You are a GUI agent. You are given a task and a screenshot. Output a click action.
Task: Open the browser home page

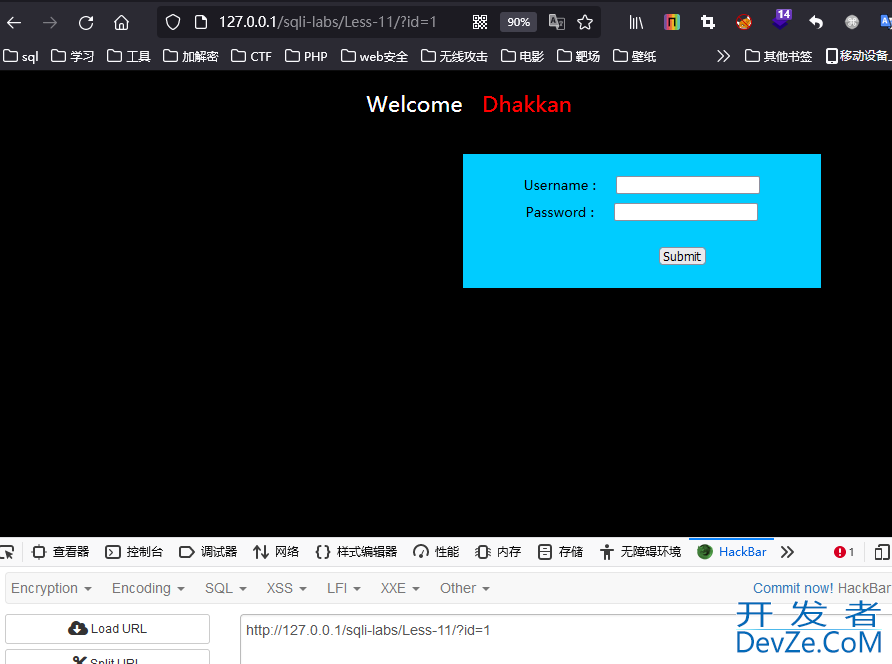[x=121, y=23]
